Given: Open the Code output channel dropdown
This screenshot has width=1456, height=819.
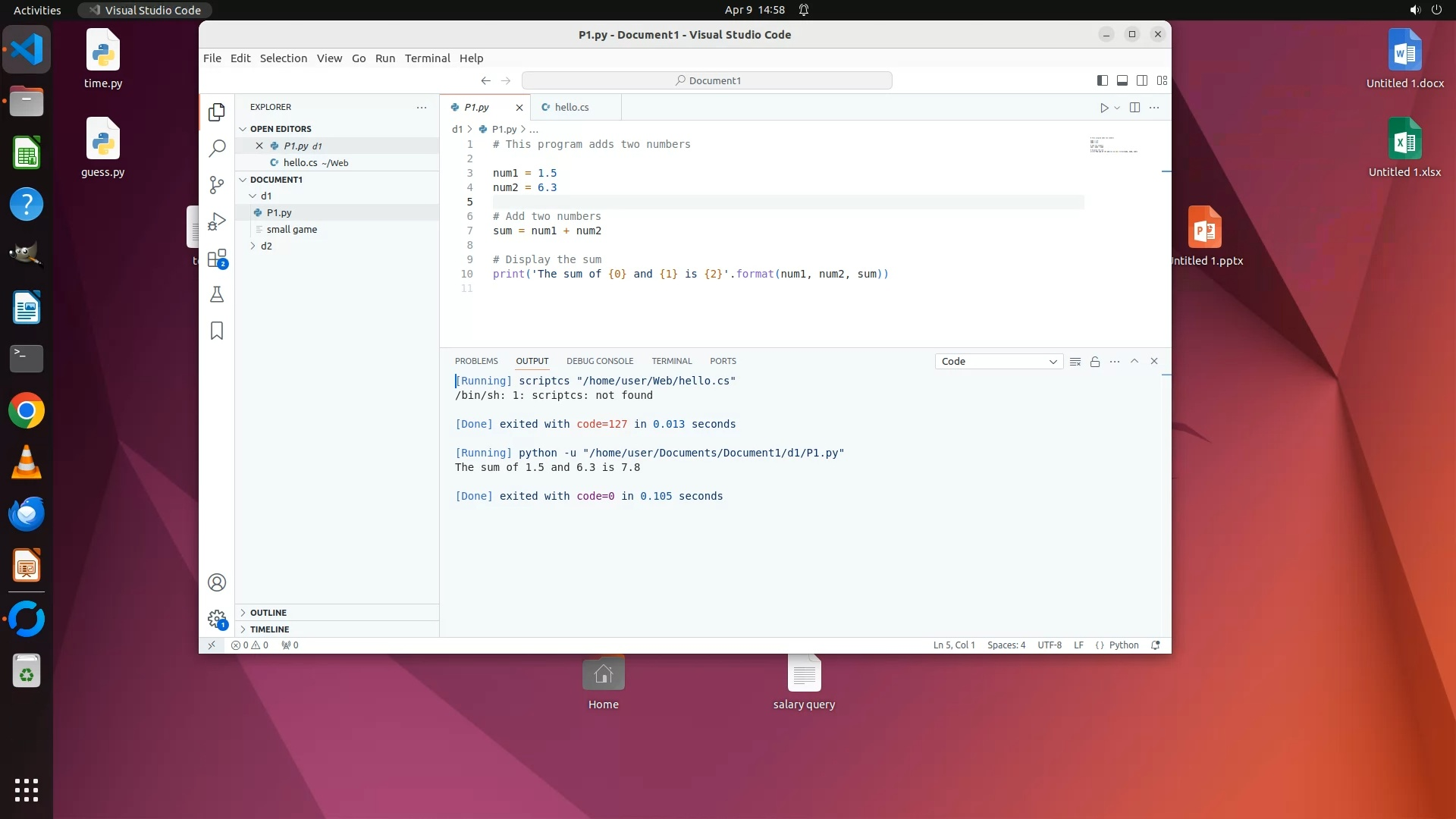Looking at the screenshot, I should click(999, 362).
